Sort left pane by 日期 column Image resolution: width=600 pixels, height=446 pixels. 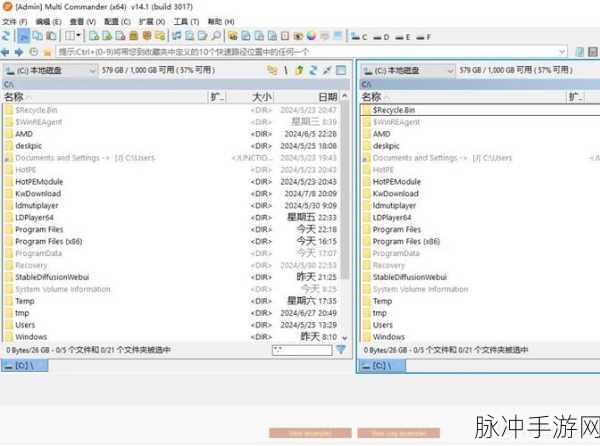click(307, 97)
